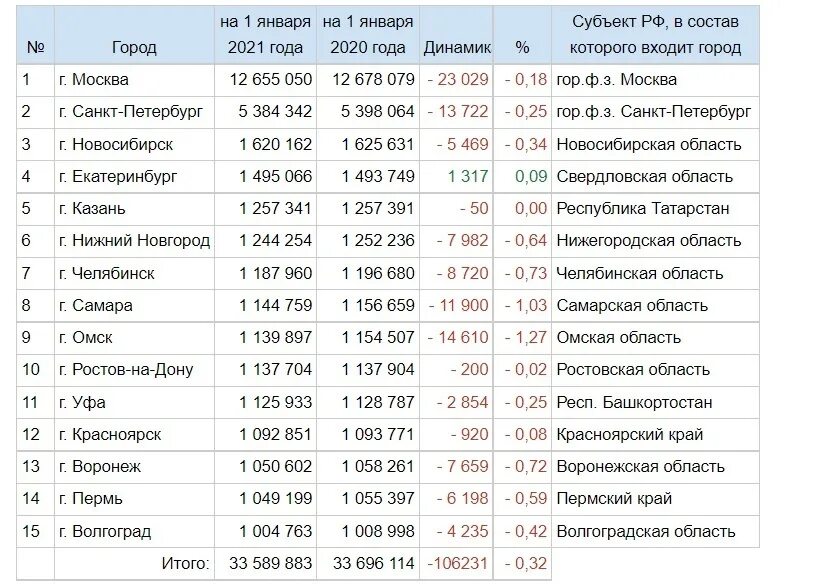Select the на 1 января 2021 года header
The width and height of the screenshot is (833, 584).
tap(265, 35)
